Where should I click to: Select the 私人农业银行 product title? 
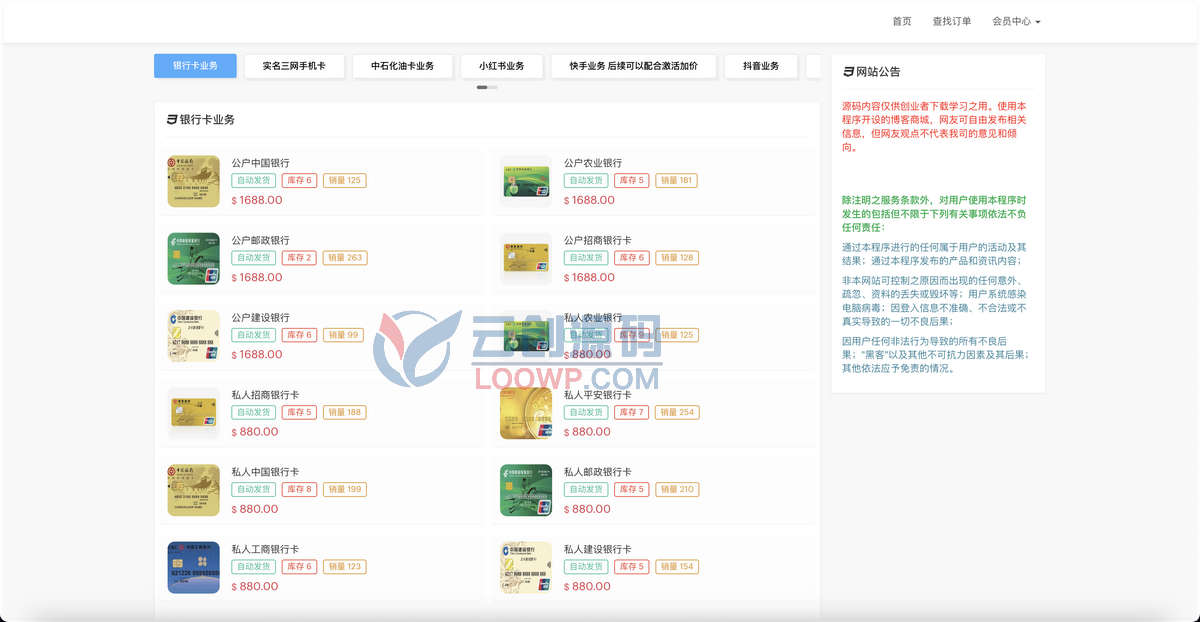pyautogui.click(x=593, y=317)
